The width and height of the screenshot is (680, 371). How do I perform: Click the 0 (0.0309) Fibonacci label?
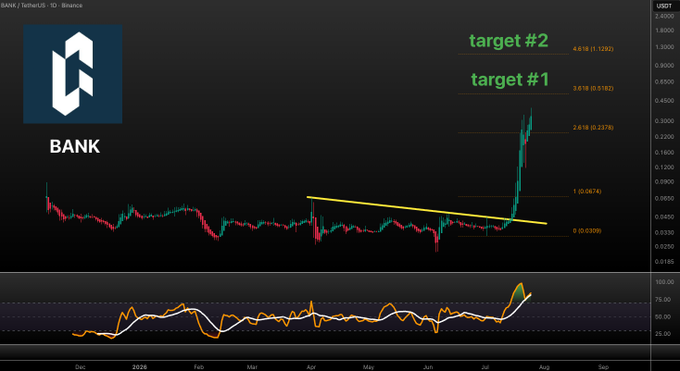pos(587,231)
